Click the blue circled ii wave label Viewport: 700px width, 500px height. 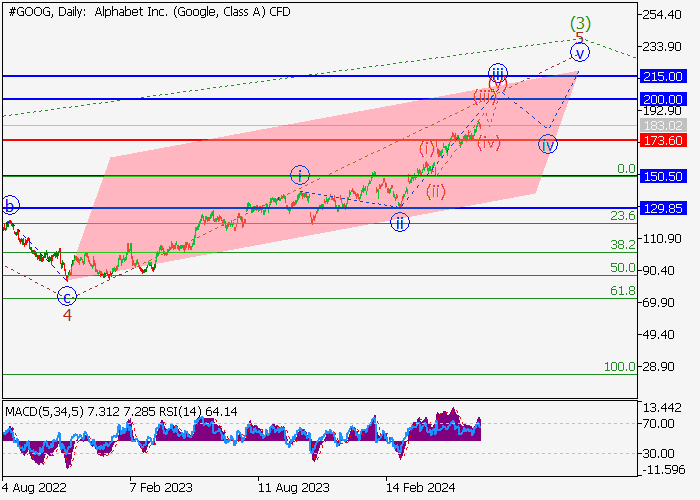click(400, 222)
